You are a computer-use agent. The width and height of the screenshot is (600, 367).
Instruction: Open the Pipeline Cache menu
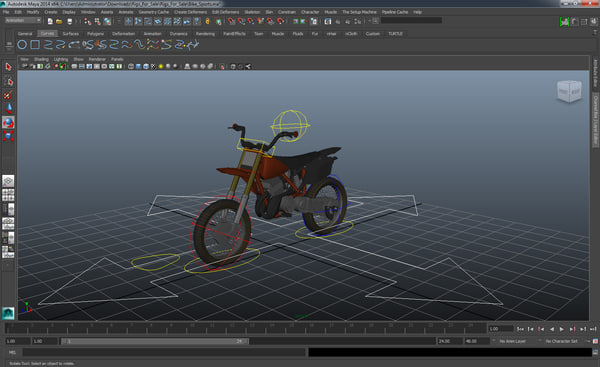pos(395,12)
